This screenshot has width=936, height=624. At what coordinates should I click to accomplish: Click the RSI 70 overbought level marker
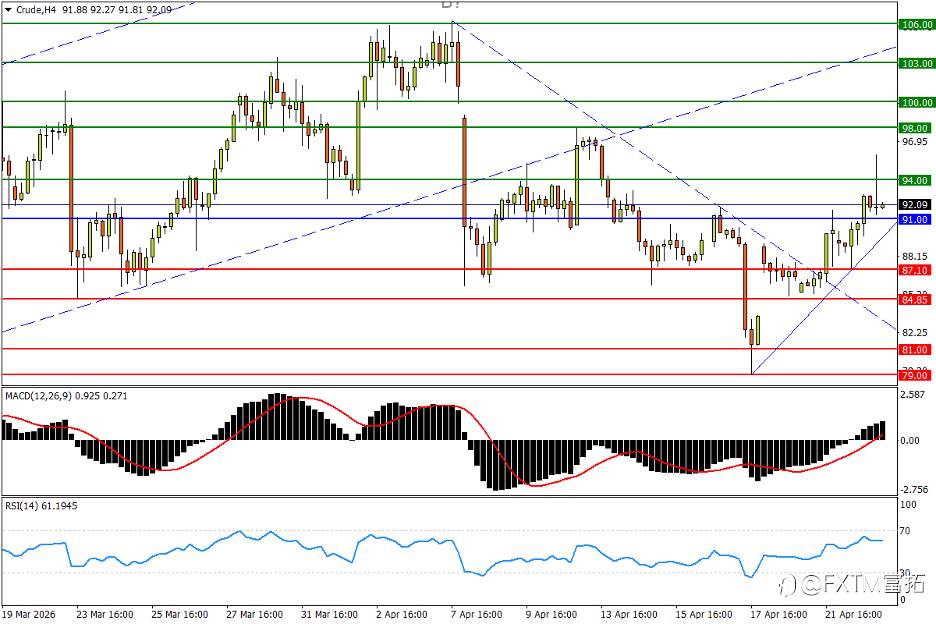[905, 531]
